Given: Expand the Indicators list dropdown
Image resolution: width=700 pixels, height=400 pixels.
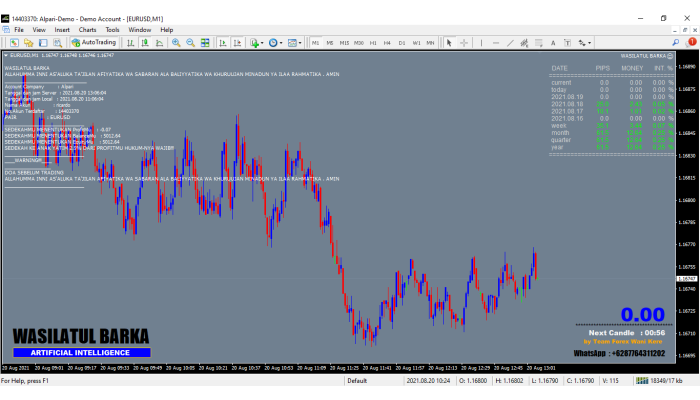Looking at the screenshot, I should 258,43.
